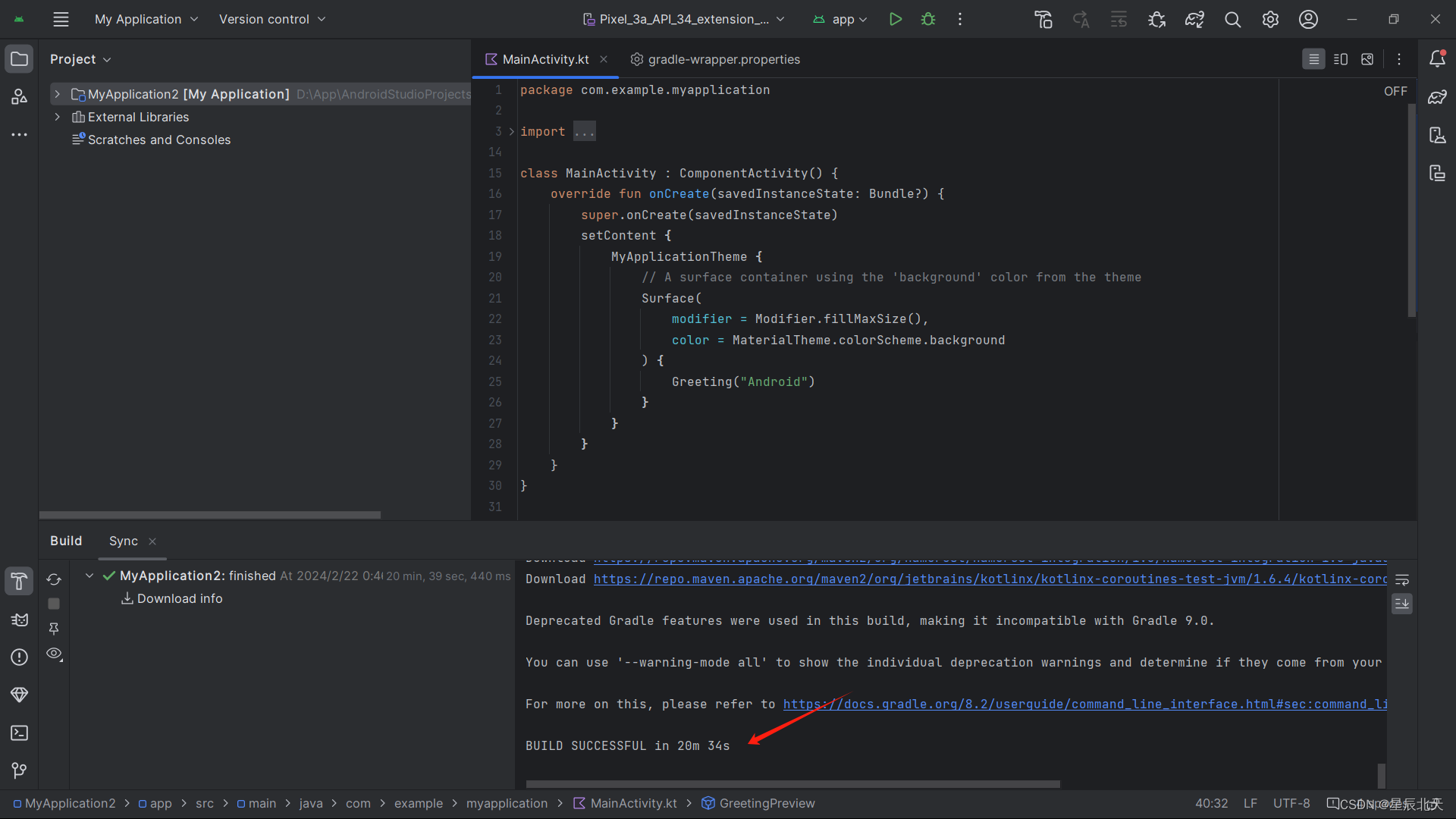1456x819 pixels.
Task: Sync project with Gradle files
Action: [1194, 19]
